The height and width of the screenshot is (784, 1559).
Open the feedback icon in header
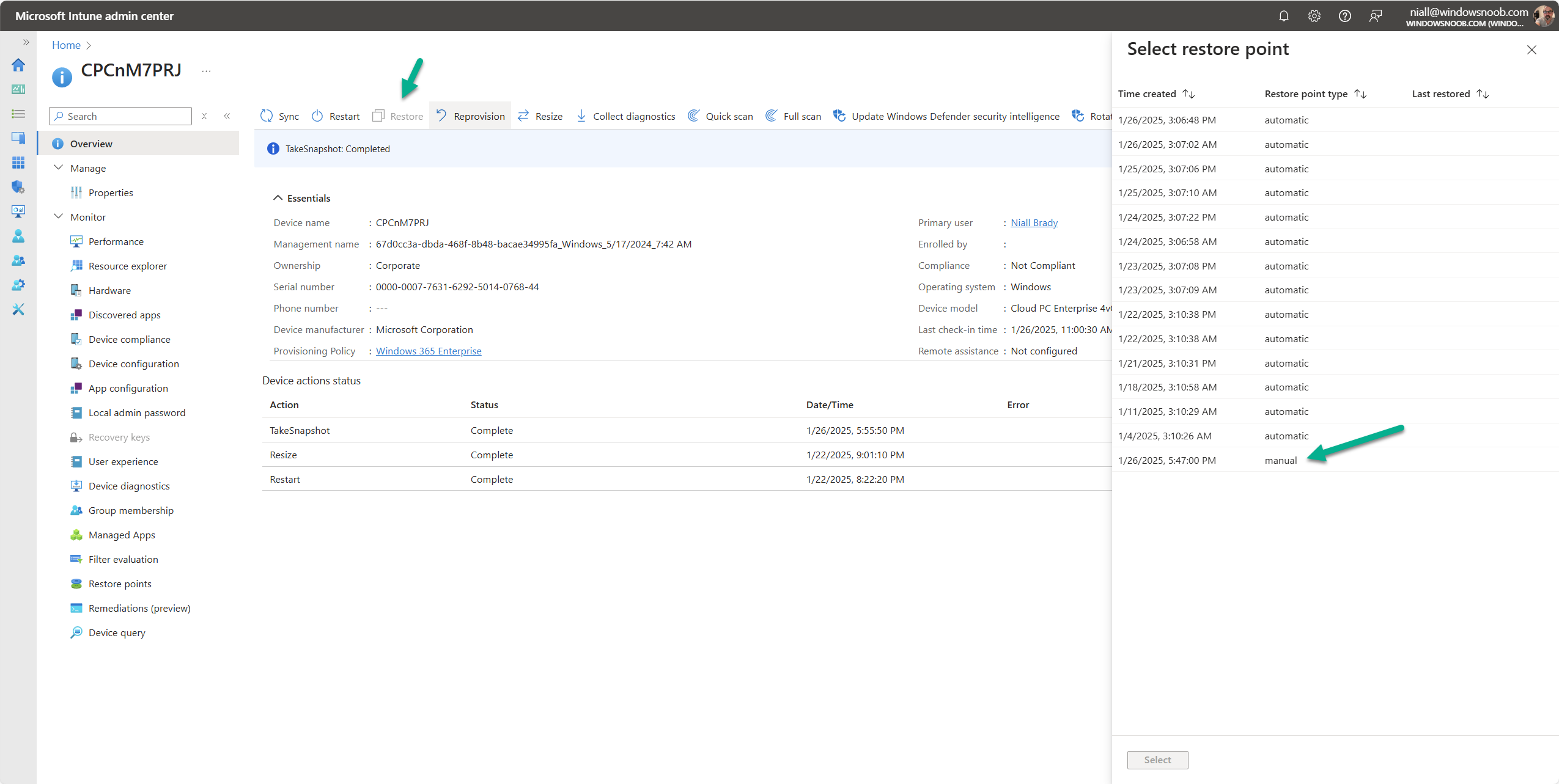pyautogui.click(x=1375, y=16)
